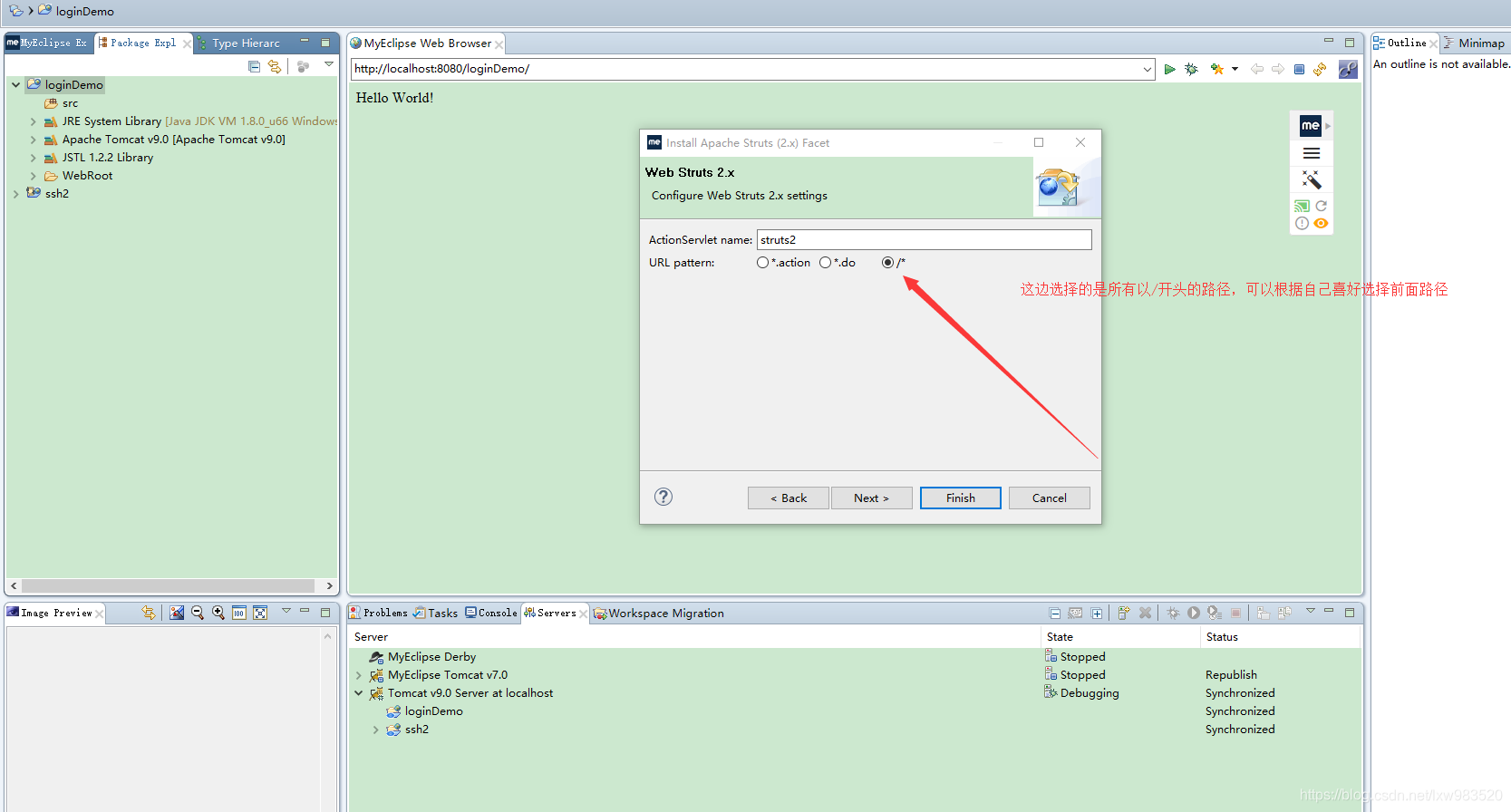Image resolution: width=1511 pixels, height=812 pixels.
Task: Click the image picture icon in Image Preview toolbar
Action: click(177, 613)
